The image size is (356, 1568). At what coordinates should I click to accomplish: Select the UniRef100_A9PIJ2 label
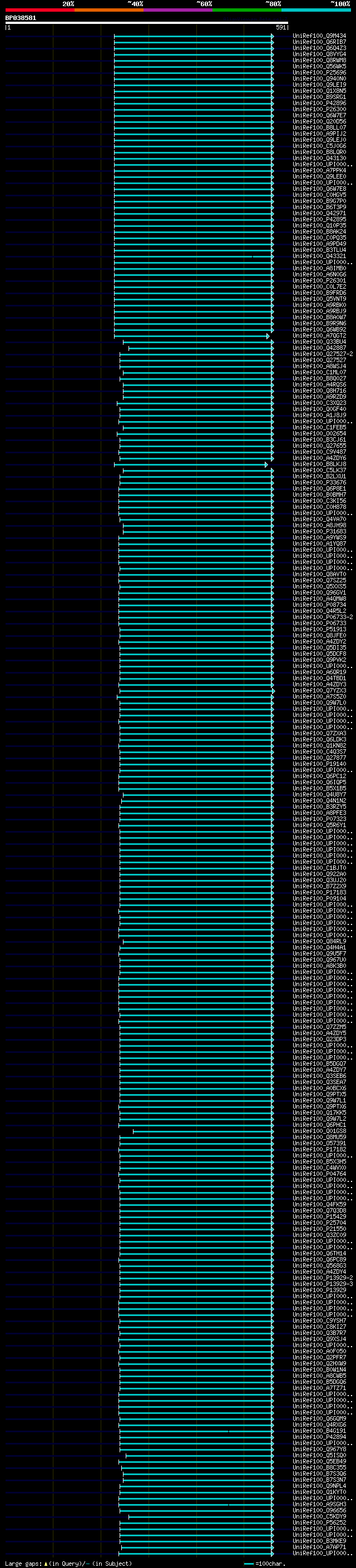(x=319, y=134)
